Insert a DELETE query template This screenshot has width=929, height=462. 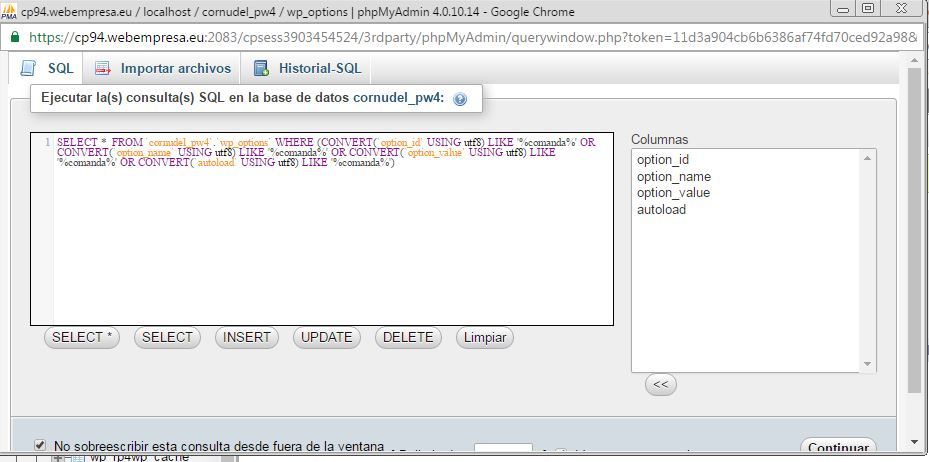[408, 337]
